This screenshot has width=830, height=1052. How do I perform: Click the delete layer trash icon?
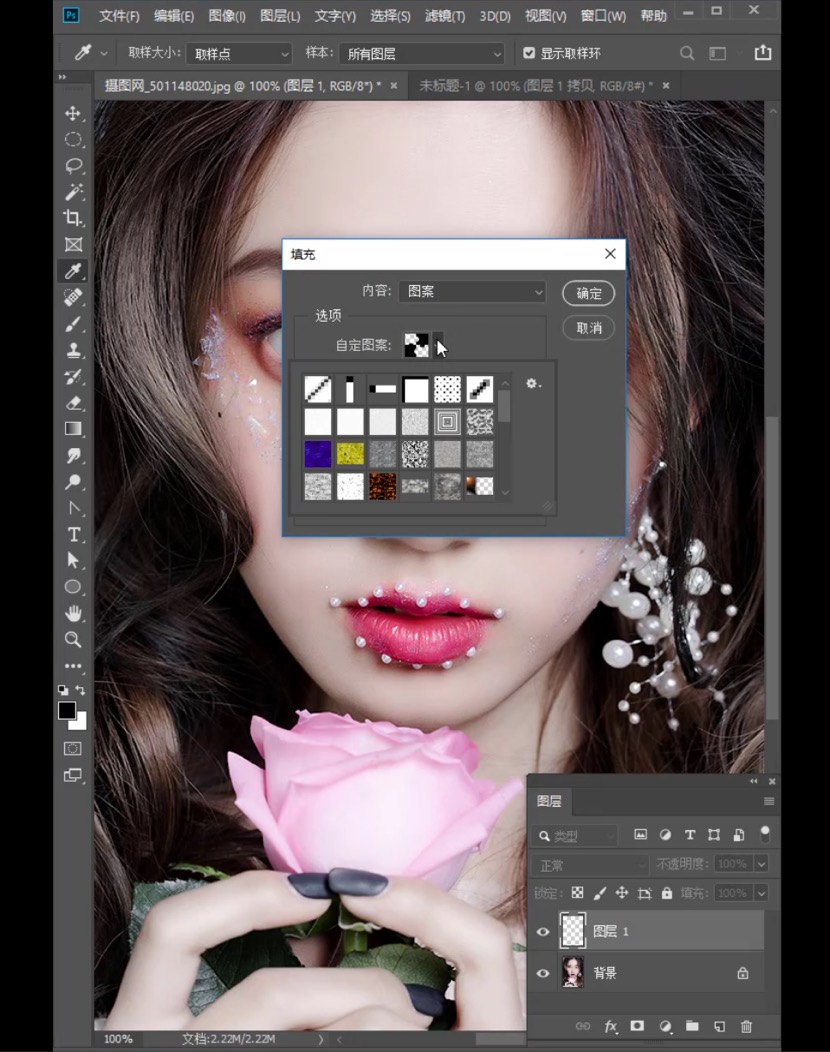pyautogui.click(x=746, y=1026)
